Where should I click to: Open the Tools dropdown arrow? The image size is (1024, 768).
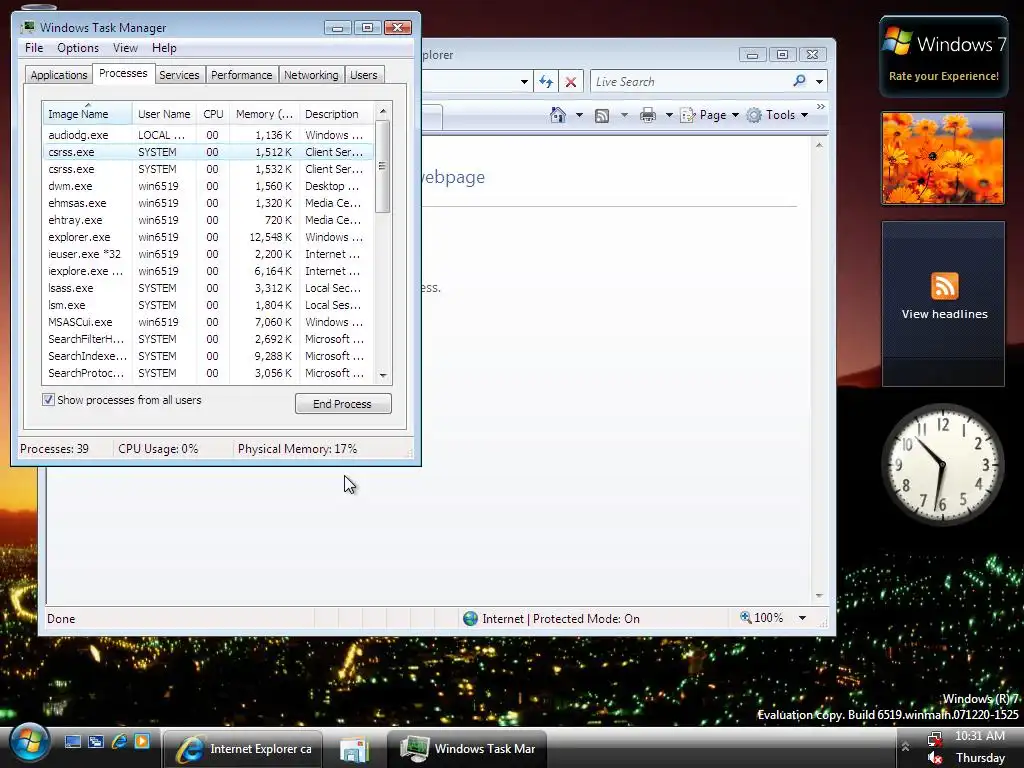805,116
